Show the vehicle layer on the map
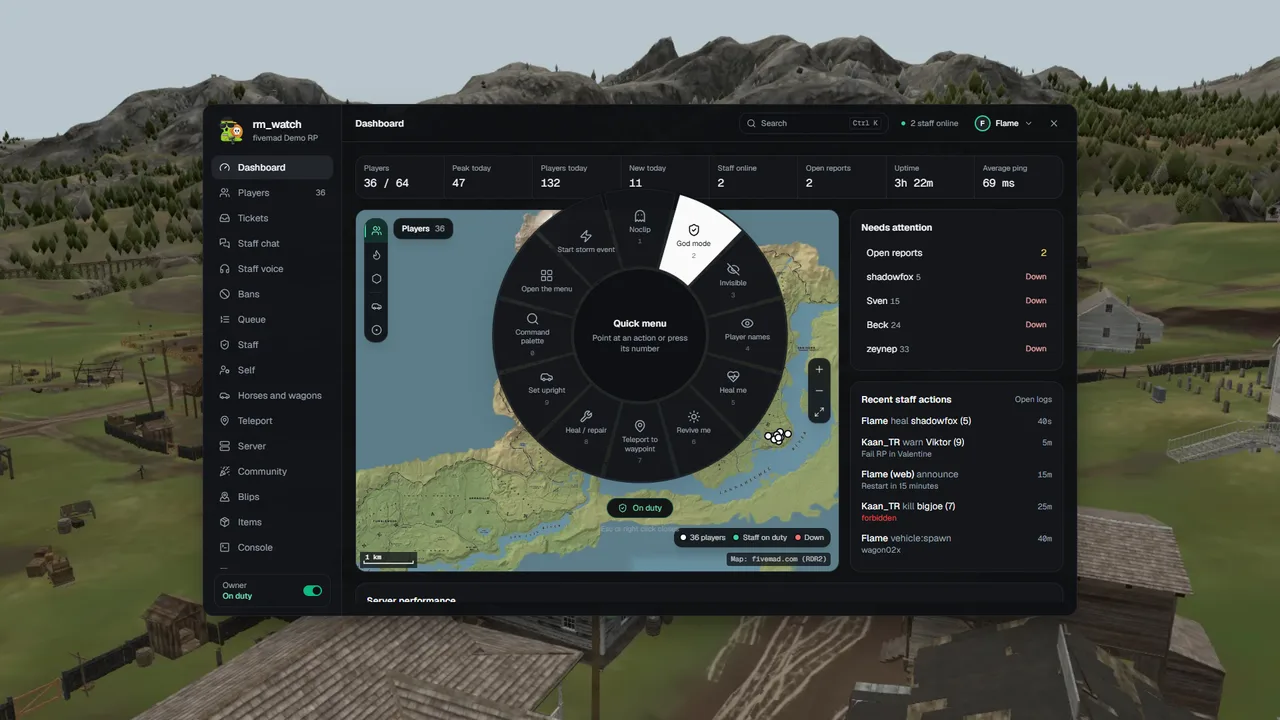Image resolution: width=1280 pixels, height=720 pixels. [x=376, y=305]
